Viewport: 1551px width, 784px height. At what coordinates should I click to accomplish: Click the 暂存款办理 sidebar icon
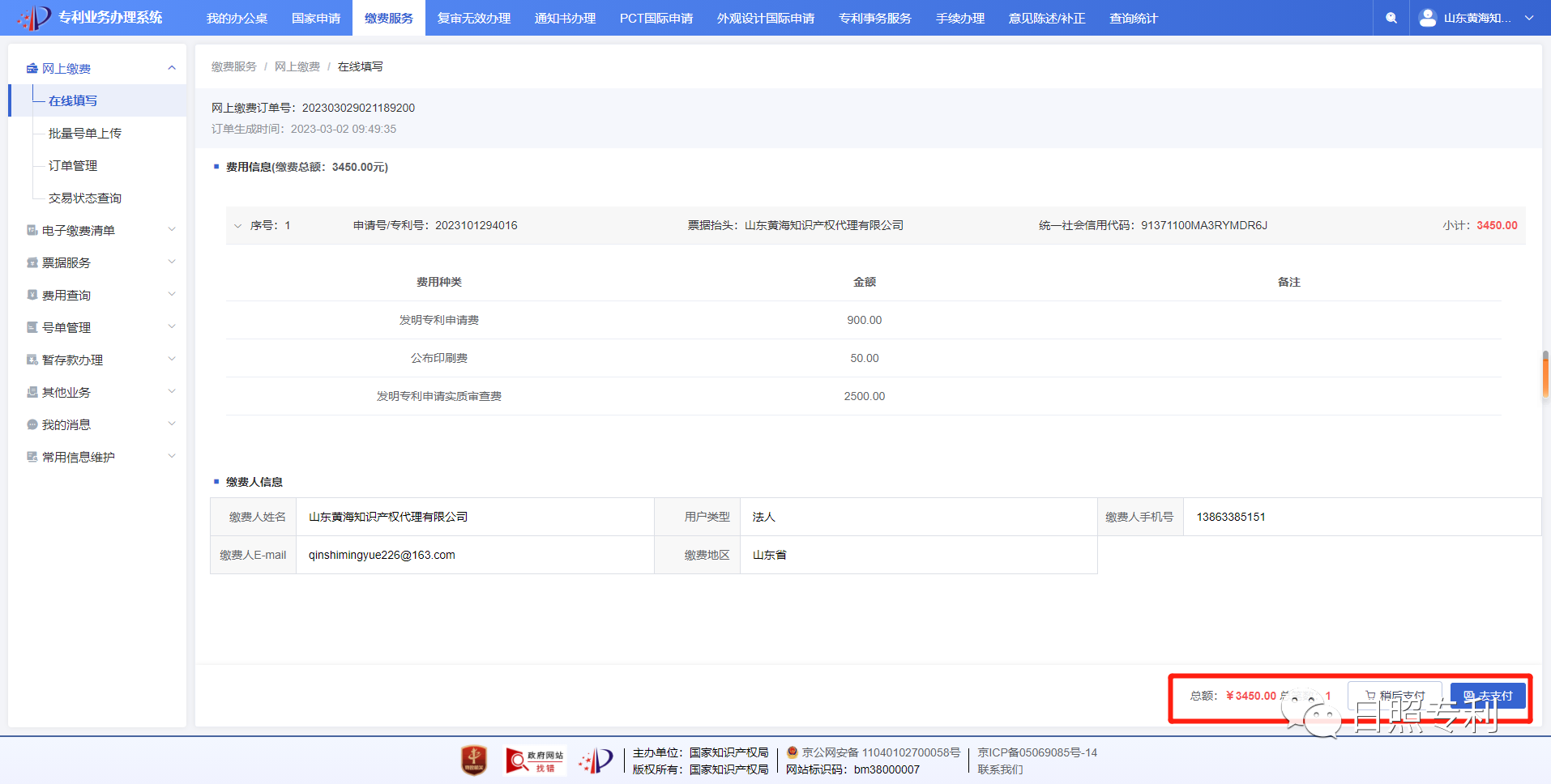32,360
